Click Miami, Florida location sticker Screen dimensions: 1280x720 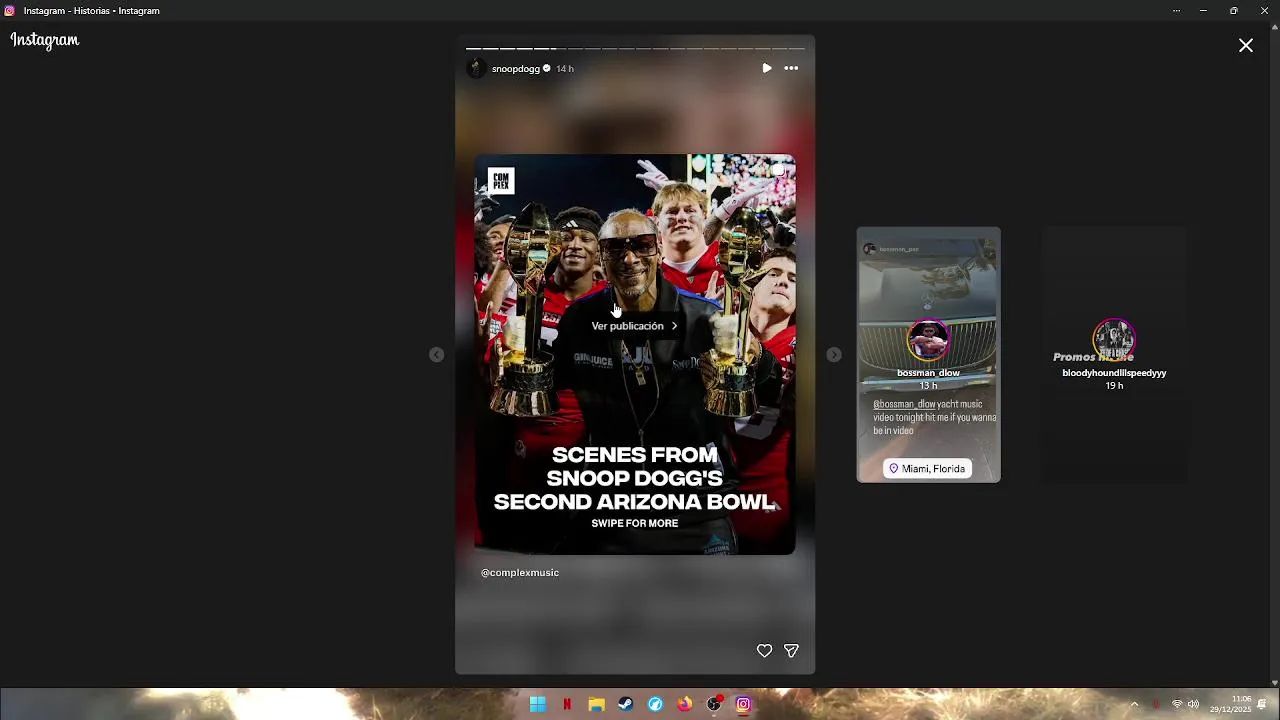click(x=928, y=468)
